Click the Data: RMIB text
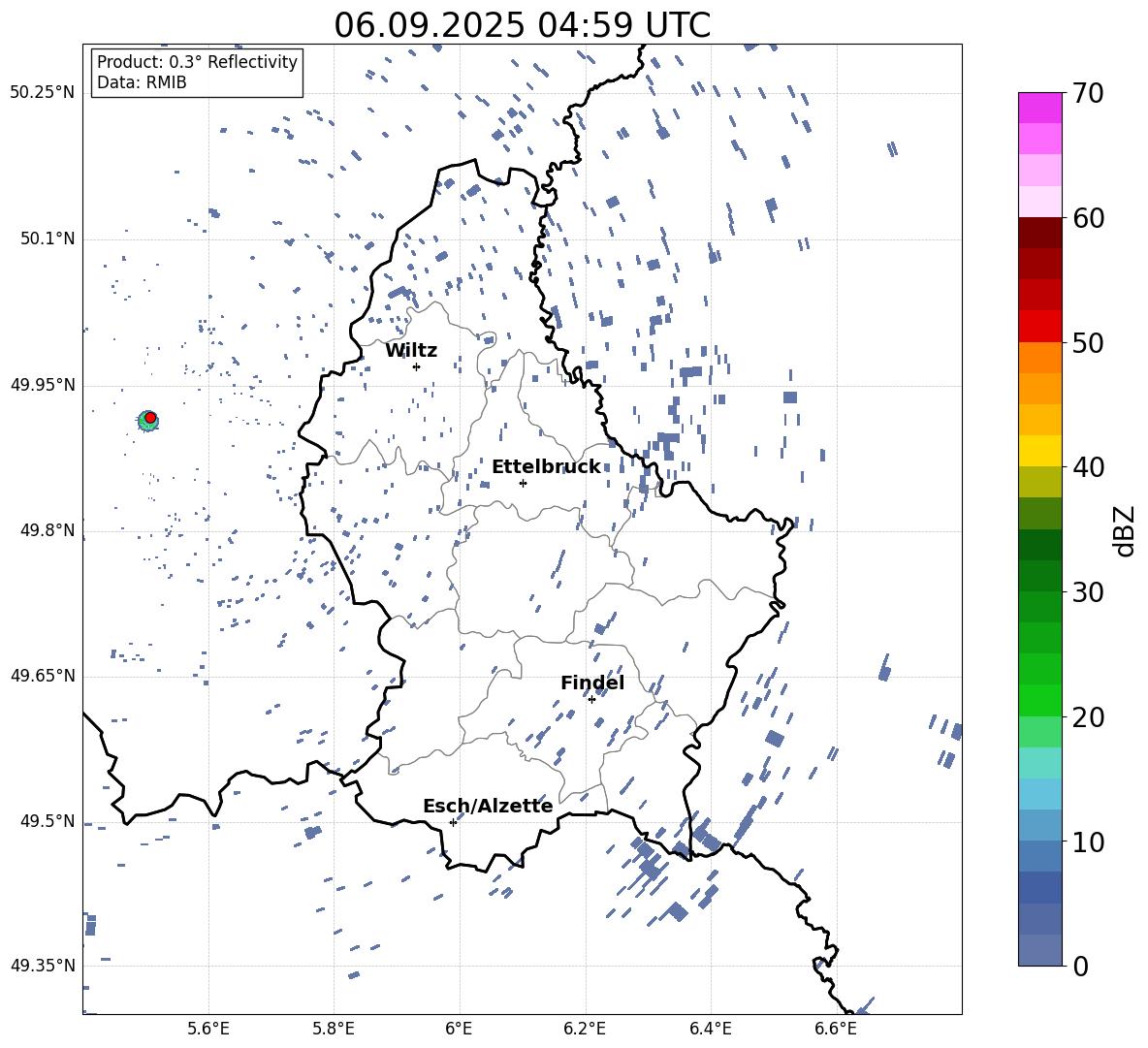Screen dimensions: 1148x1048 point(142,82)
